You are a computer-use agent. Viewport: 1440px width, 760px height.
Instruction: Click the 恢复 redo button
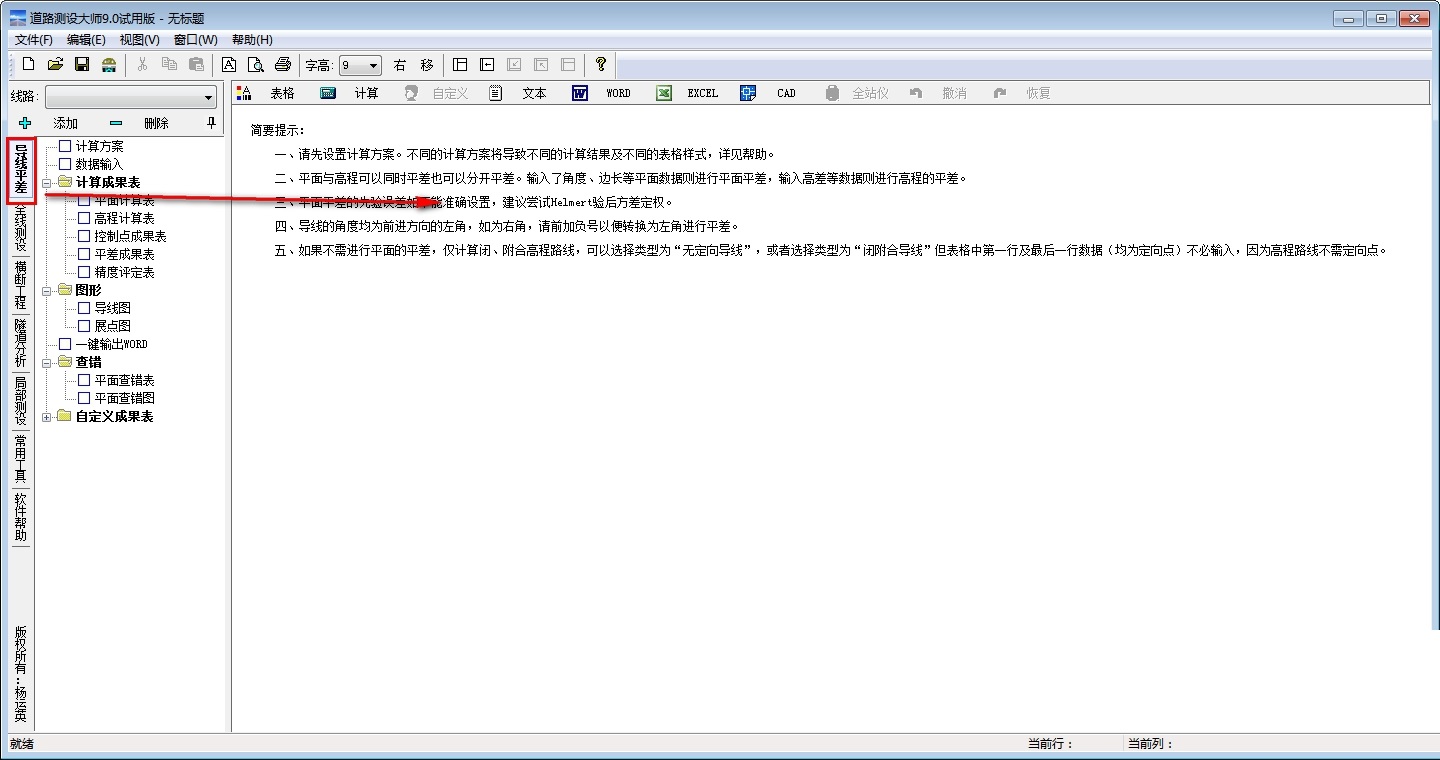(x=1023, y=93)
